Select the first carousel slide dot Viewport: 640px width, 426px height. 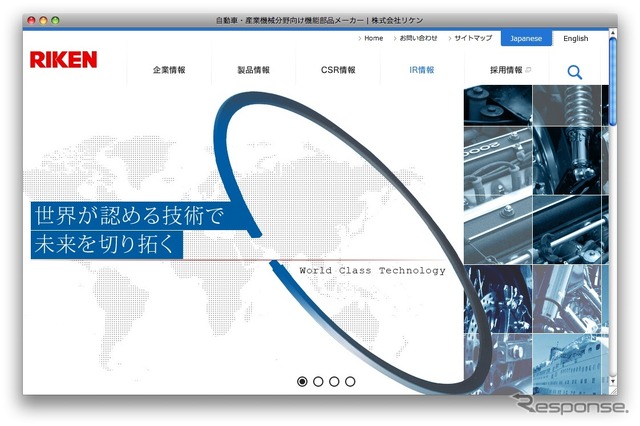[x=302, y=382]
